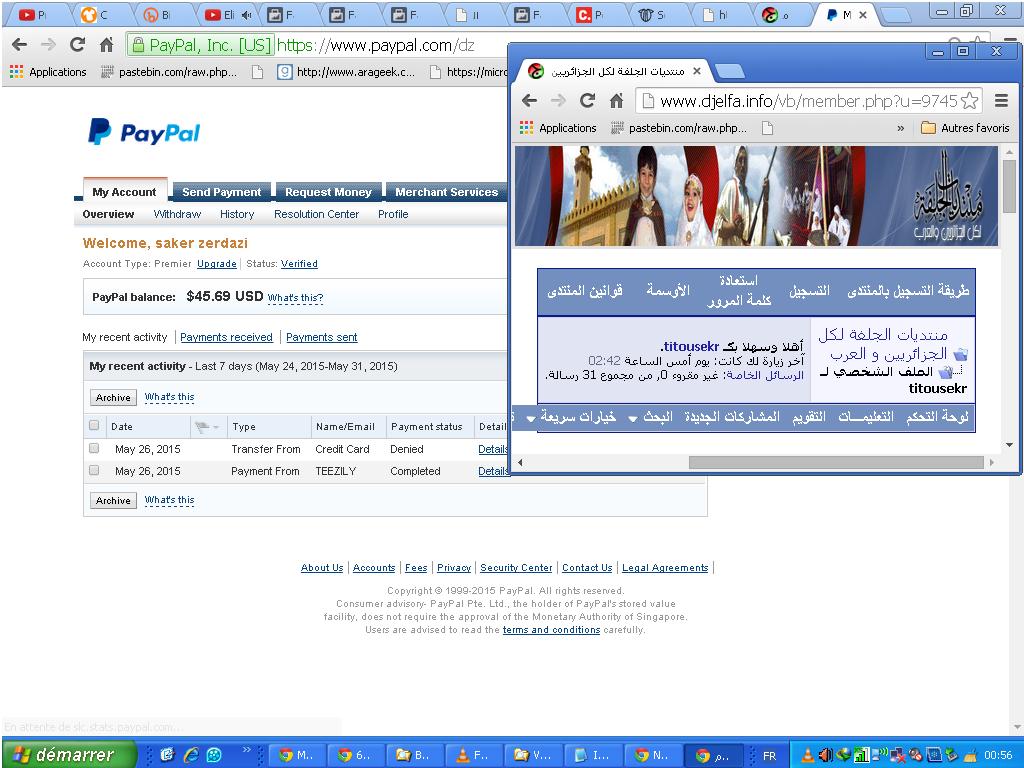This screenshot has height=768, width=1024.
Task: Switch to the YouTube tab playing audio
Action: pyautogui.click(x=228, y=14)
